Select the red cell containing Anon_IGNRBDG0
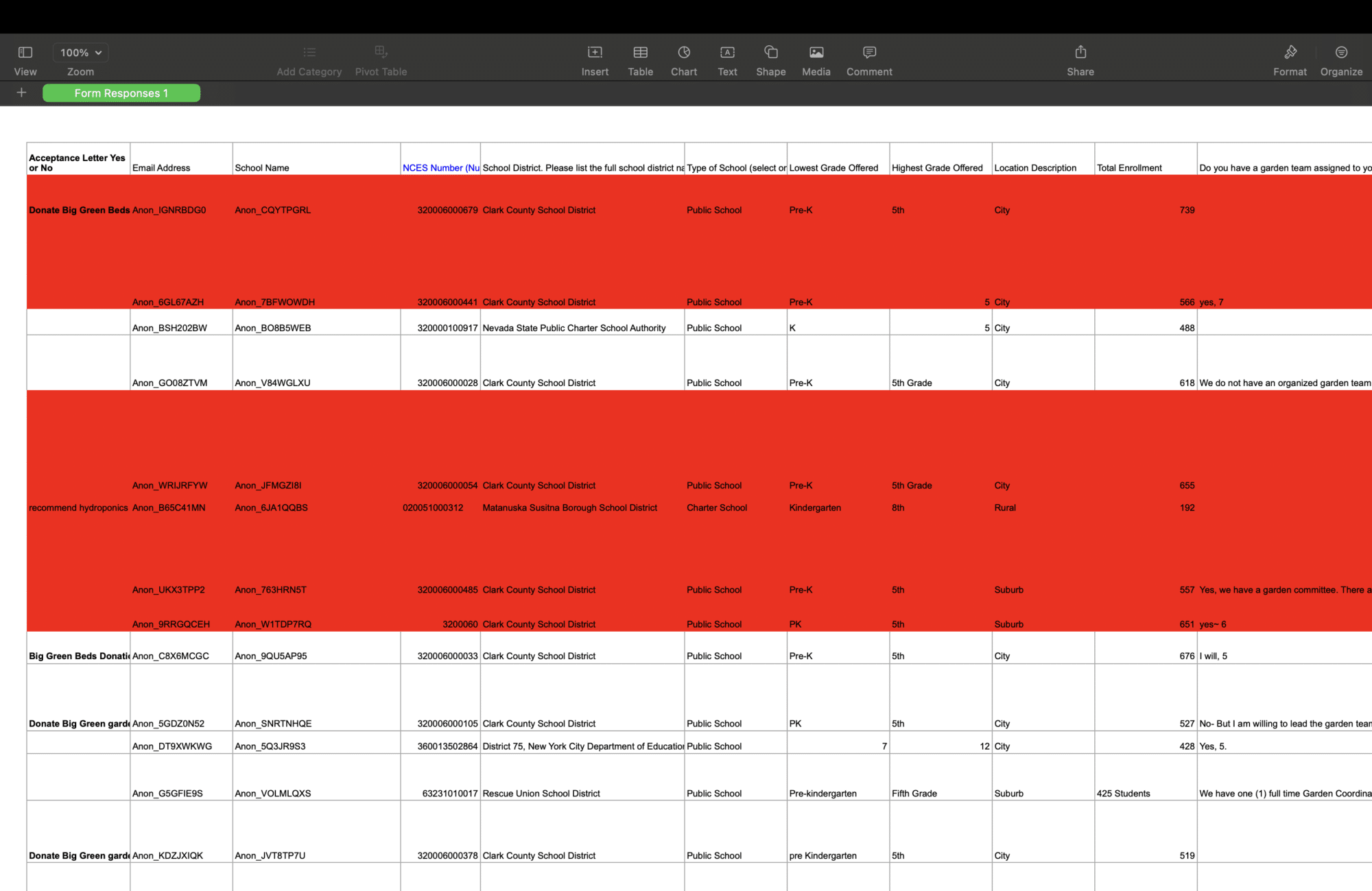Screen dimensions: 1372x891 [181, 210]
